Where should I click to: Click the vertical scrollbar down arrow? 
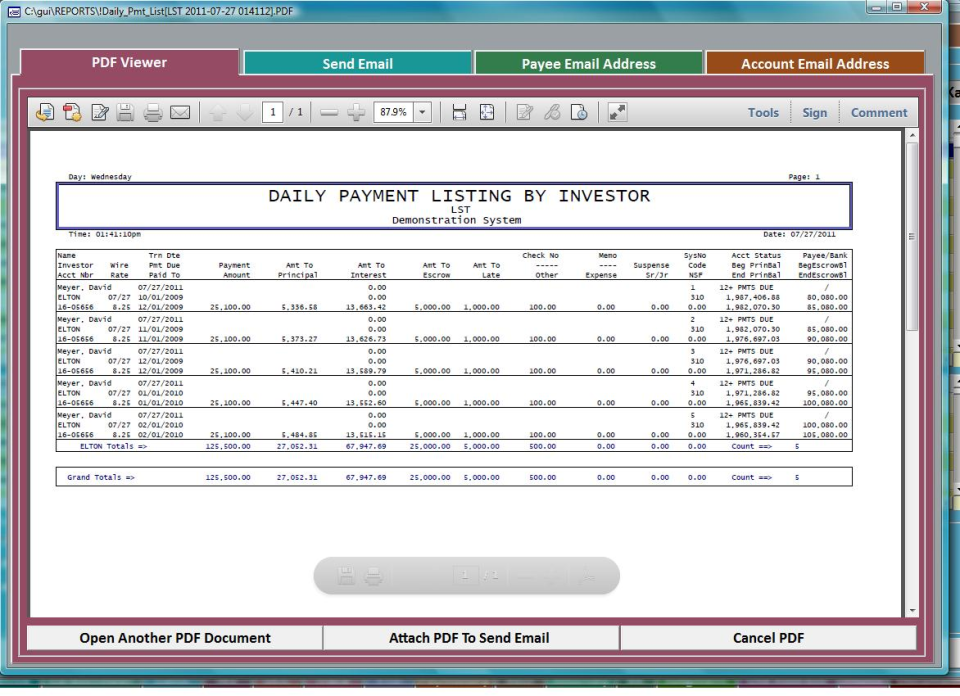[x=912, y=610]
